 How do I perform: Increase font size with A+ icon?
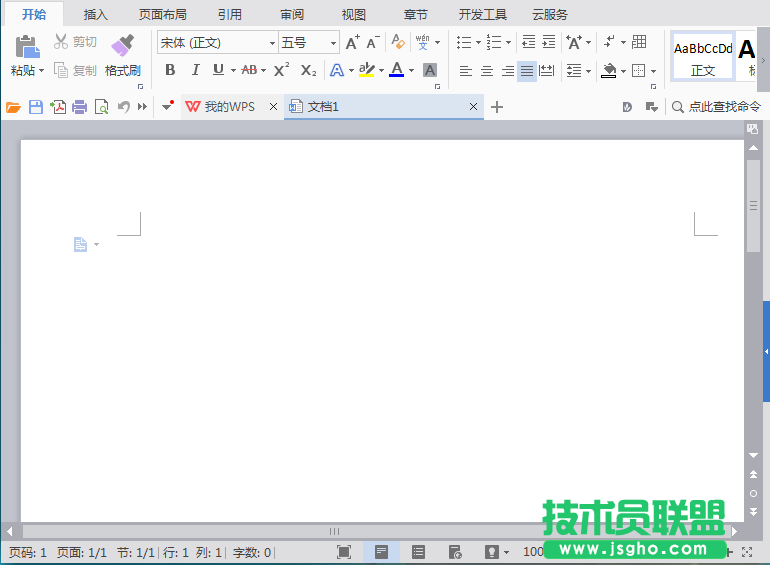pyautogui.click(x=353, y=42)
